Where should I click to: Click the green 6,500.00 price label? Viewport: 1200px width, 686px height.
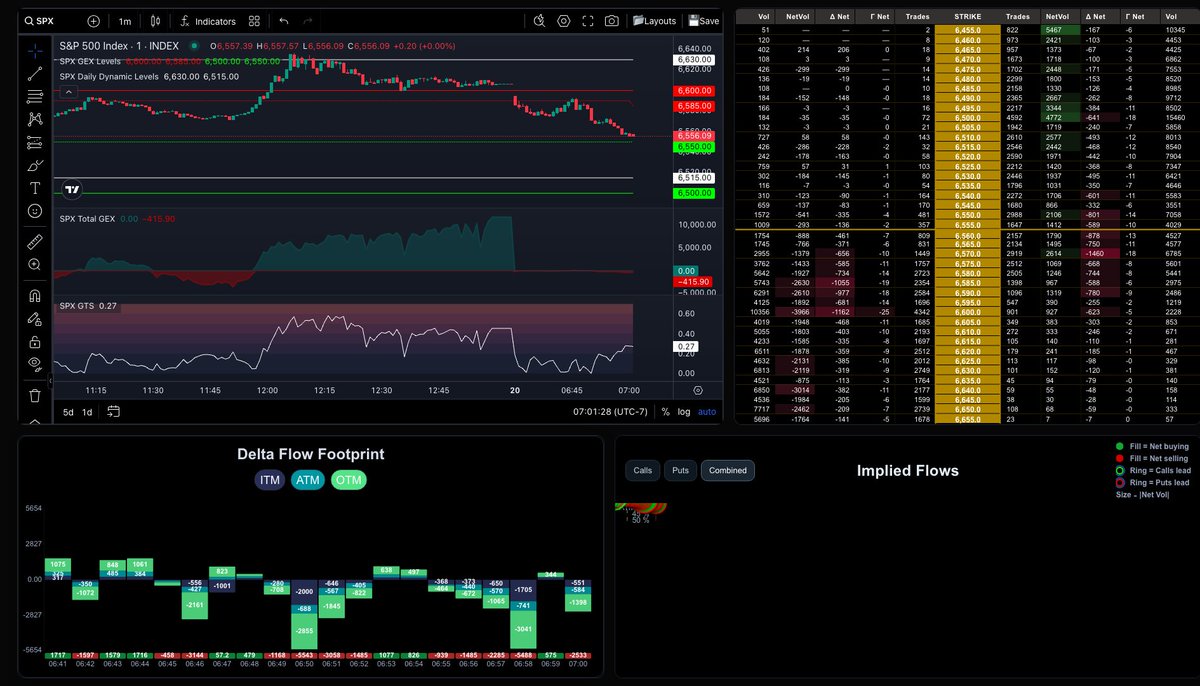point(692,193)
